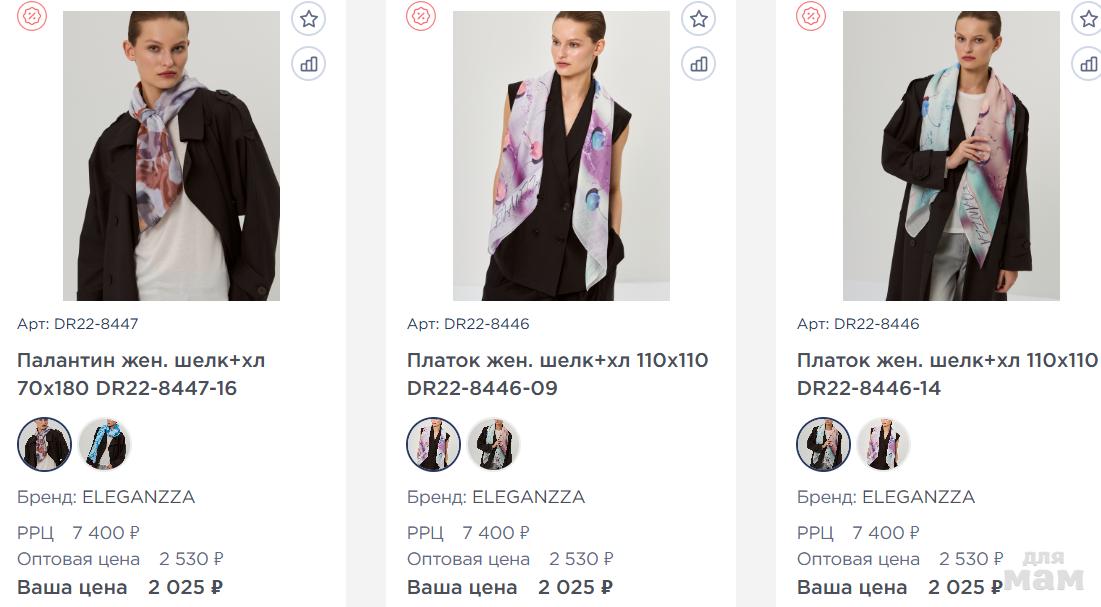Open title link Палантин жен. шелк+хл 70x180
1101x607 pixels.
pos(141,374)
